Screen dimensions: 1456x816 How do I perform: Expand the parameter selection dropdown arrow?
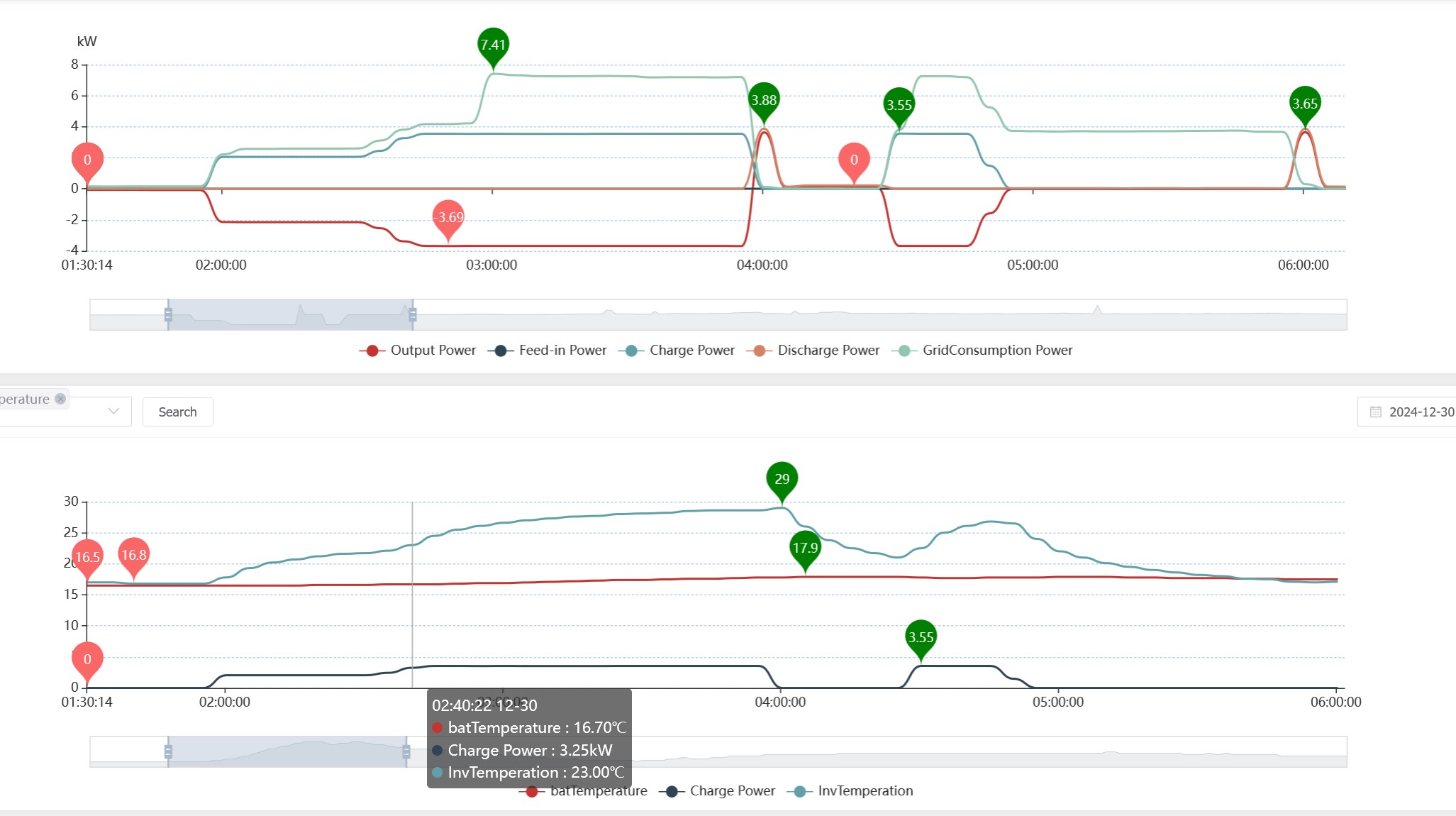(x=113, y=412)
